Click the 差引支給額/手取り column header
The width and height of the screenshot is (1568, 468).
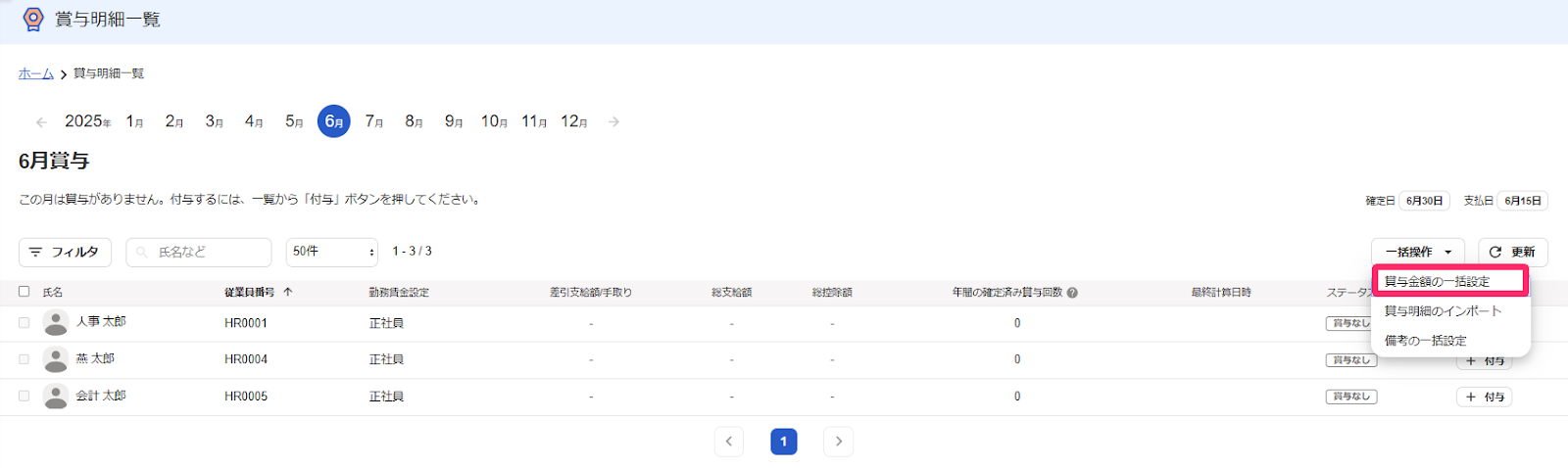click(x=591, y=293)
